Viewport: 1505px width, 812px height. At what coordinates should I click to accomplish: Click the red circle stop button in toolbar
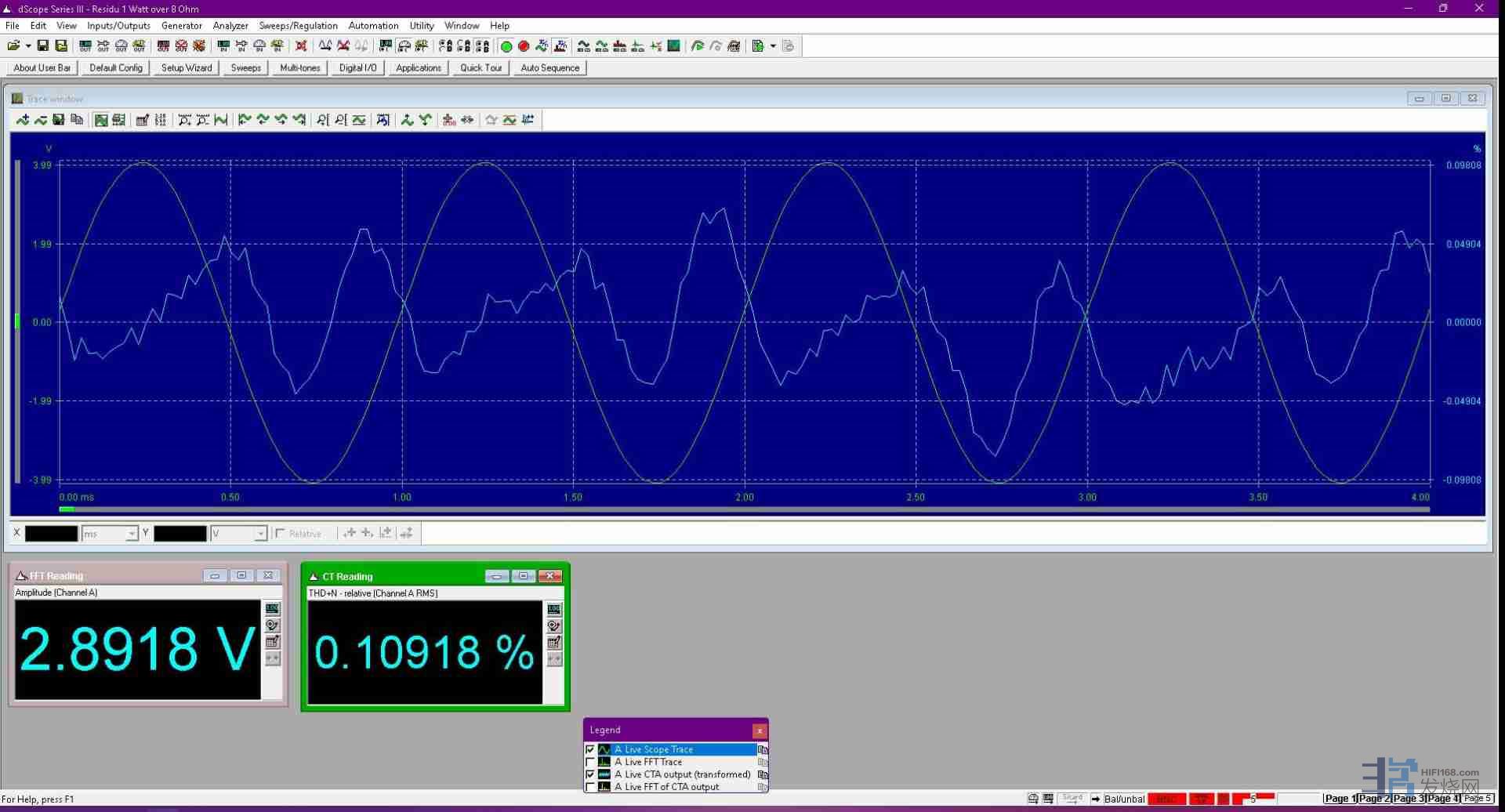point(524,46)
